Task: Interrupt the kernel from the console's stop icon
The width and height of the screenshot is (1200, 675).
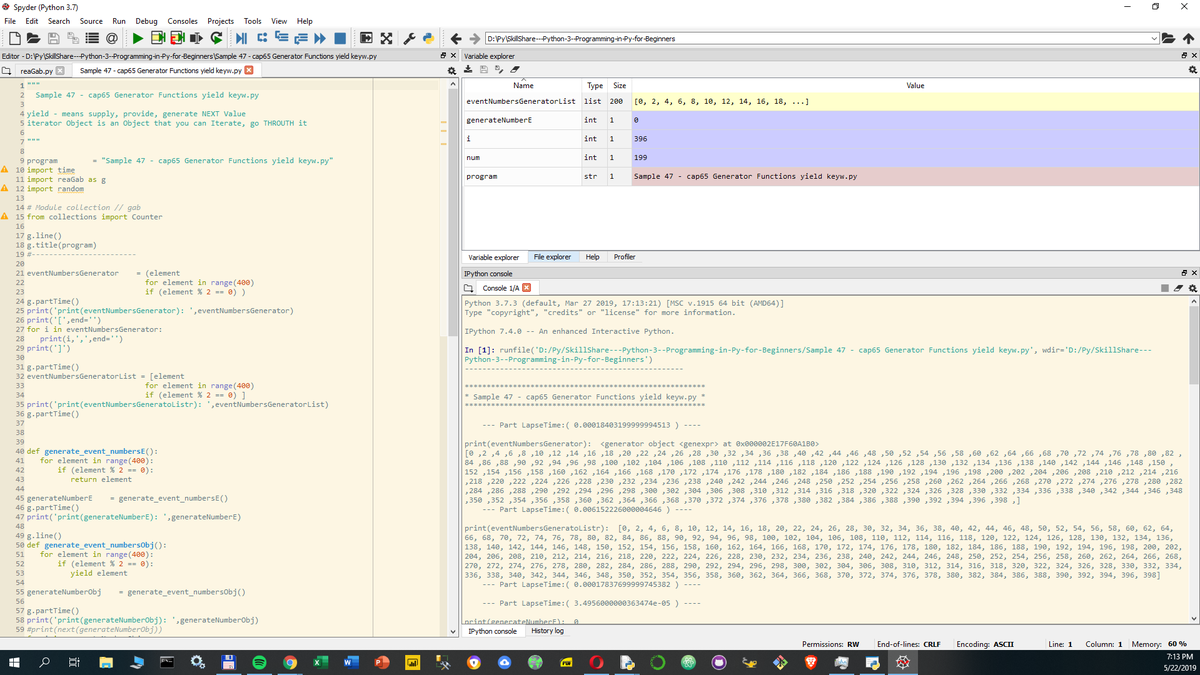Action: [1163, 289]
